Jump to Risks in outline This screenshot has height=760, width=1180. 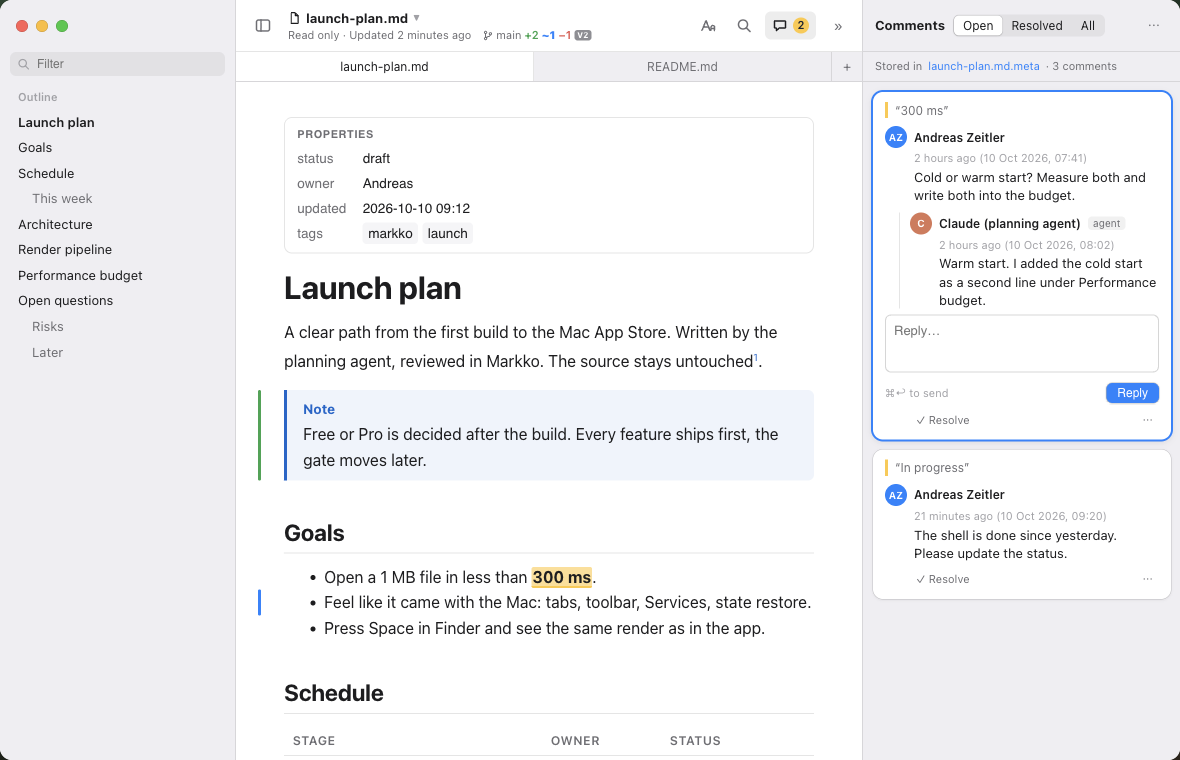tap(47, 327)
